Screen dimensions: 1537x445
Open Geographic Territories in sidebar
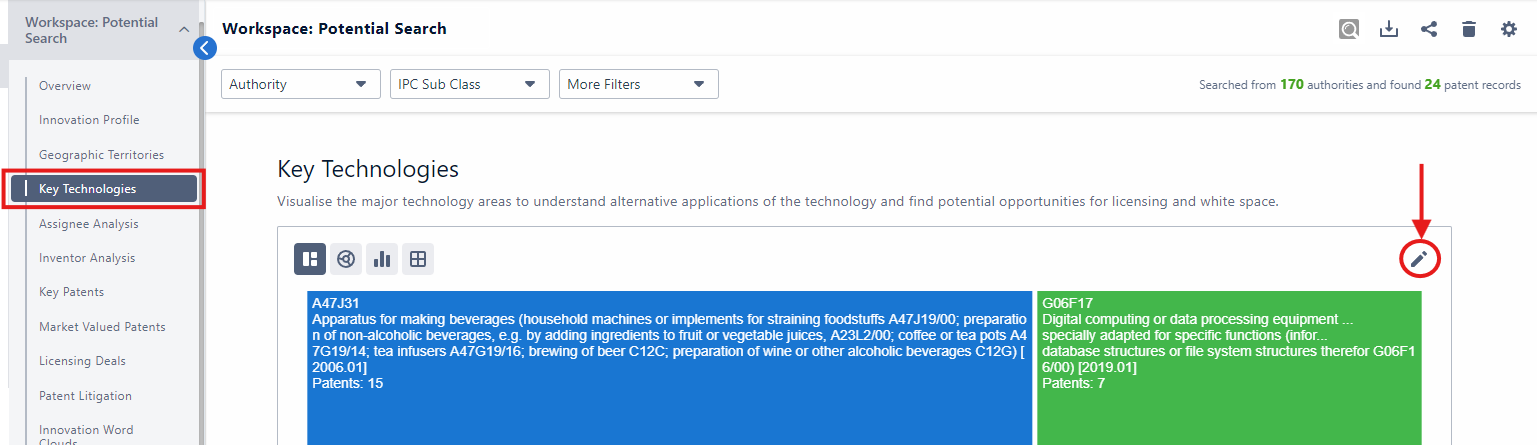click(x=101, y=155)
